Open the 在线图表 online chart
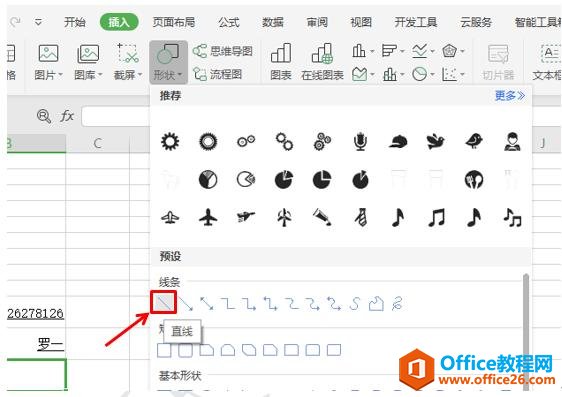Viewport: 562px width, 397px height. [x=322, y=62]
